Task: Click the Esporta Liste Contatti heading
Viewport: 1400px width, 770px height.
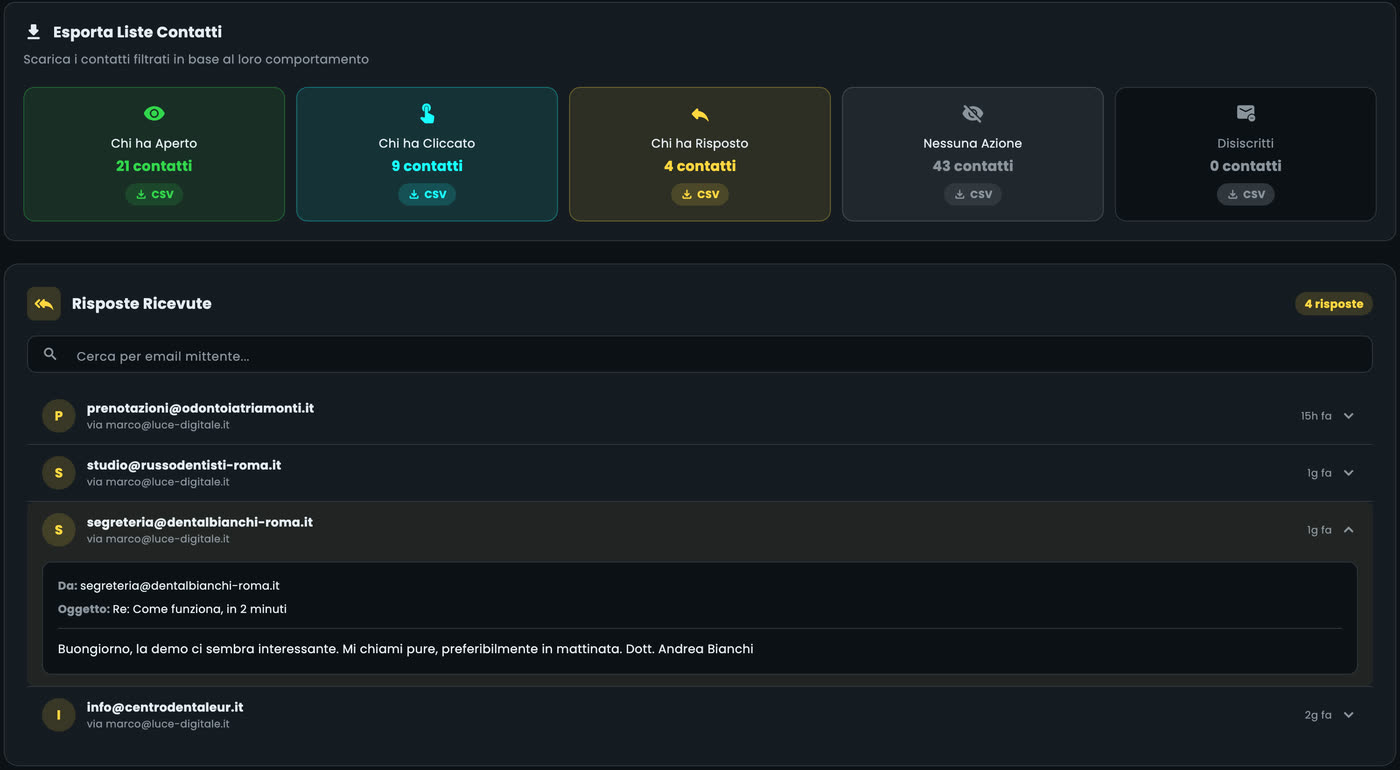Action: [x=137, y=32]
